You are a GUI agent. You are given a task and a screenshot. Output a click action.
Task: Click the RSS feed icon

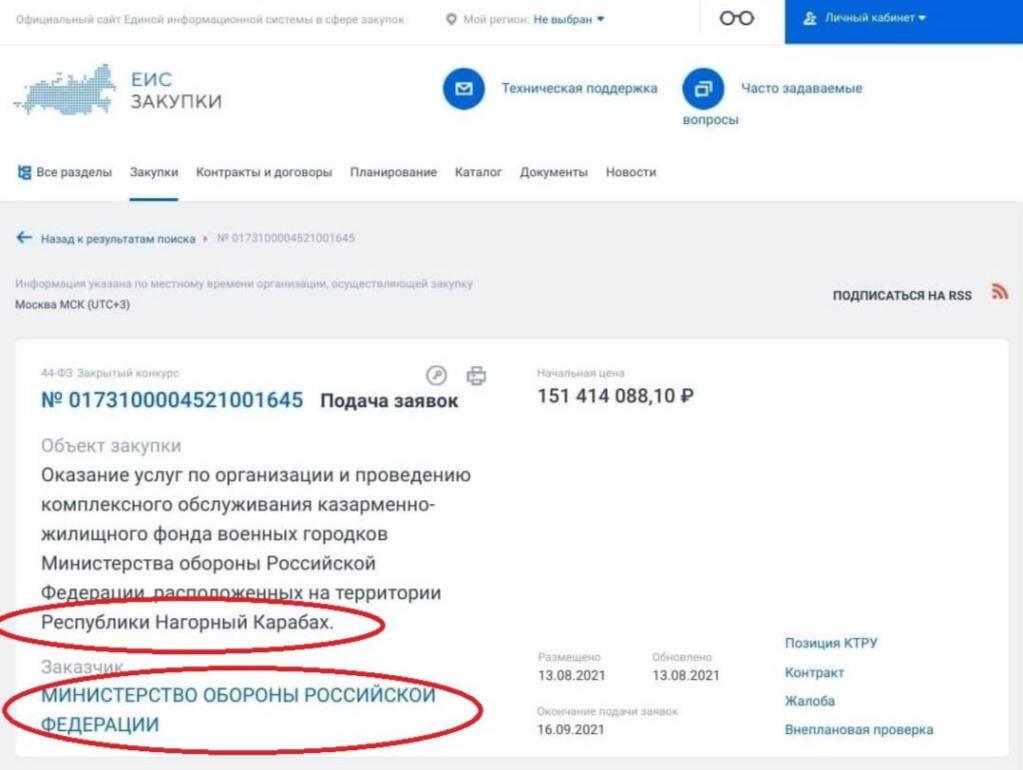(x=999, y=292)
